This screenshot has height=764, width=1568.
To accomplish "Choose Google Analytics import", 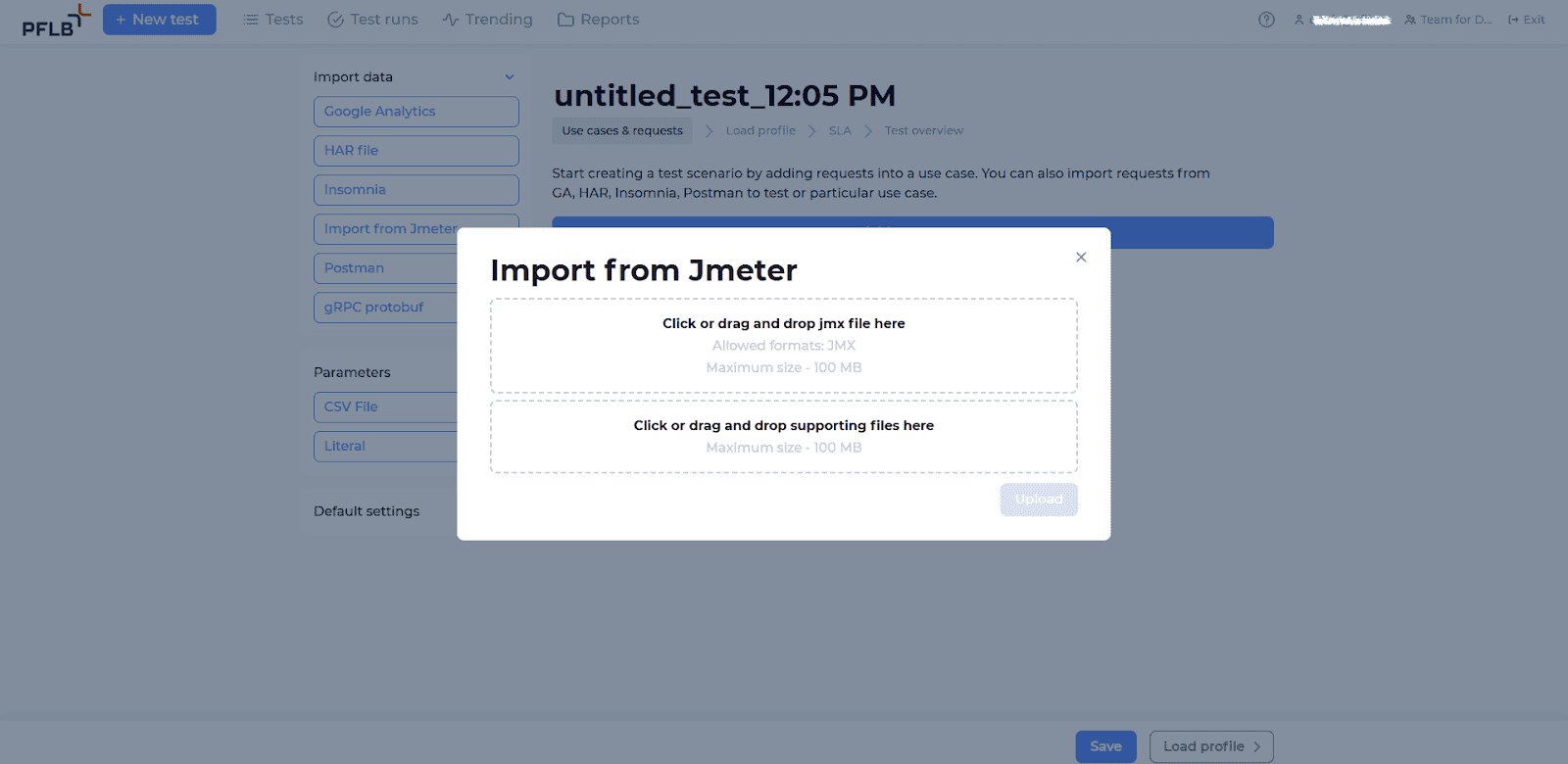I will 416,112.
